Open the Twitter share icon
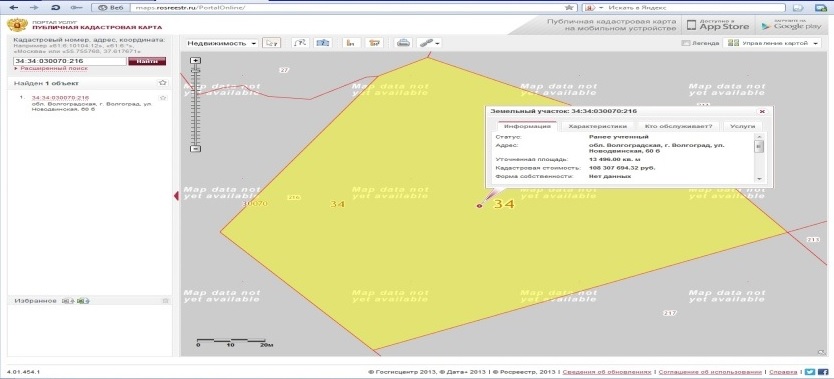This screenshot has height=379, width=834. pos(810,372)
